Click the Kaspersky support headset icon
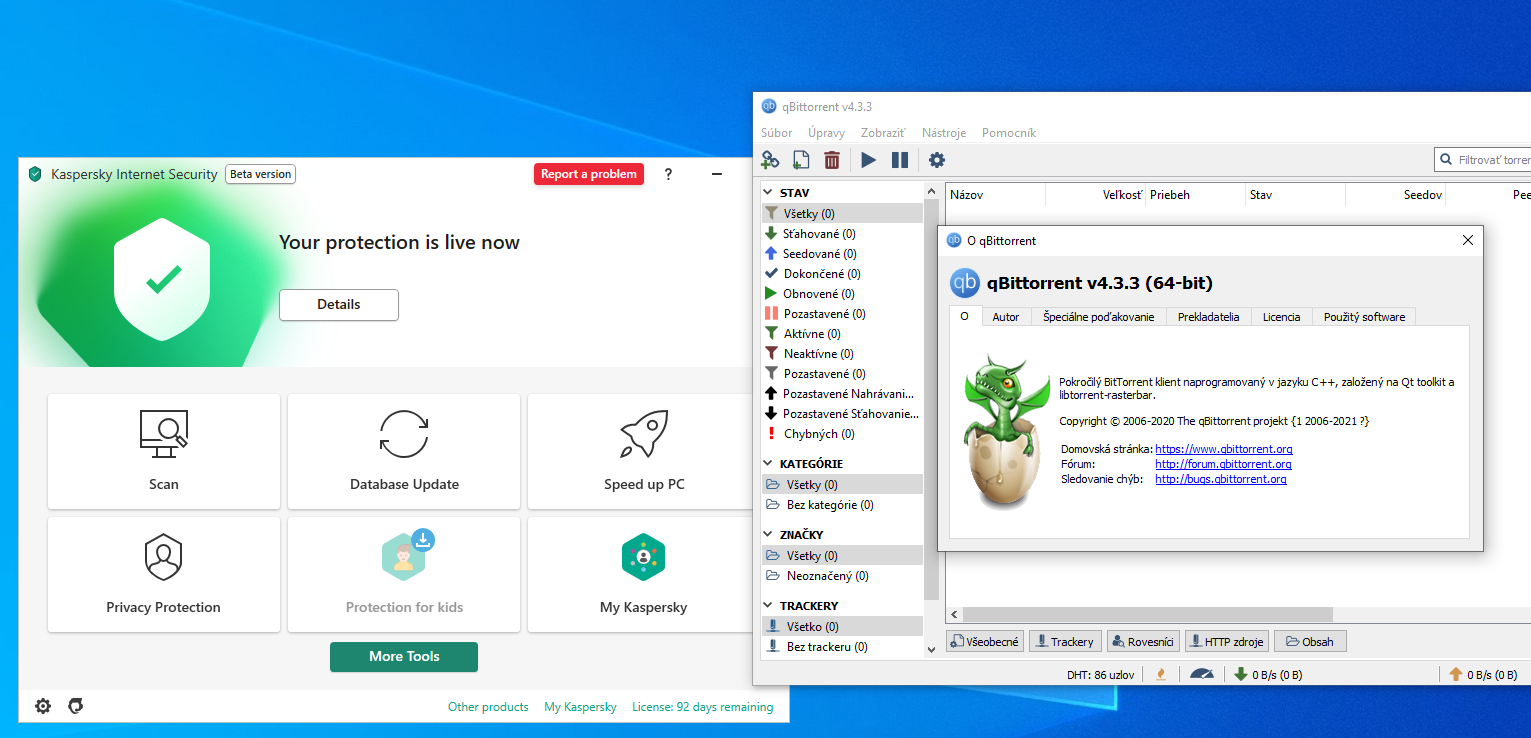This screenshot has width=1531, height=738. click(x=75, y=706)
